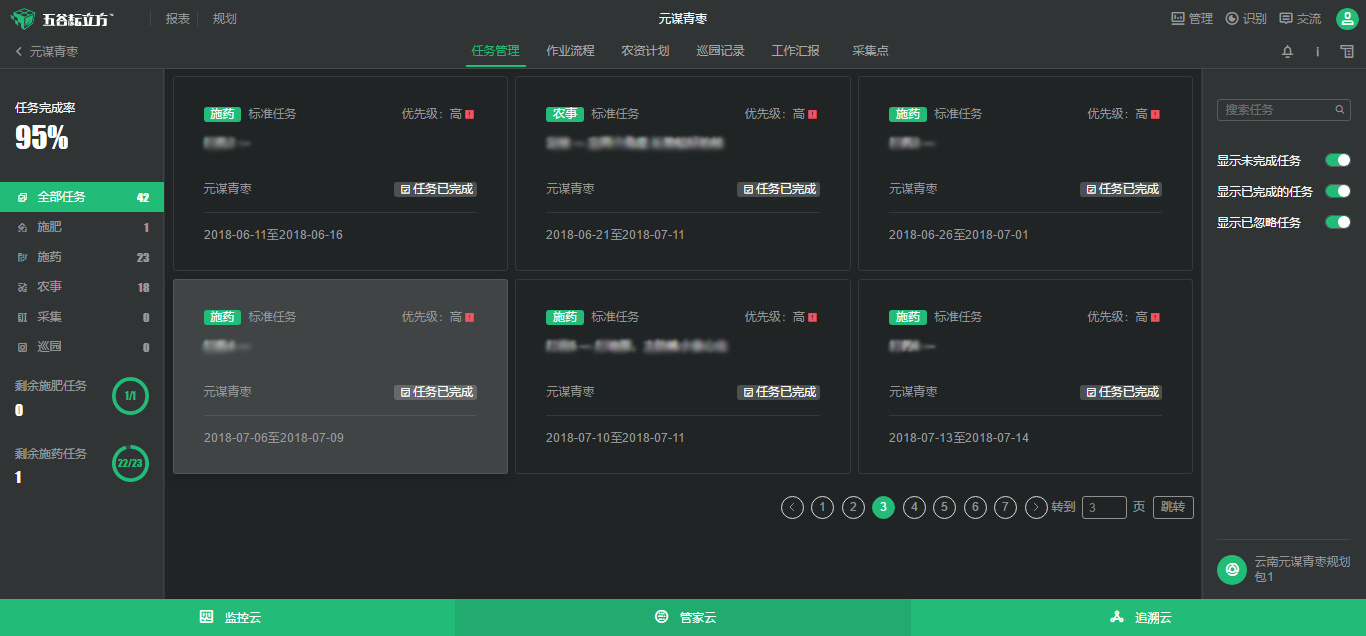Switch to the 作业流程 tab
The height and width of the screenshot is (636, 1366).
[570, 51]
